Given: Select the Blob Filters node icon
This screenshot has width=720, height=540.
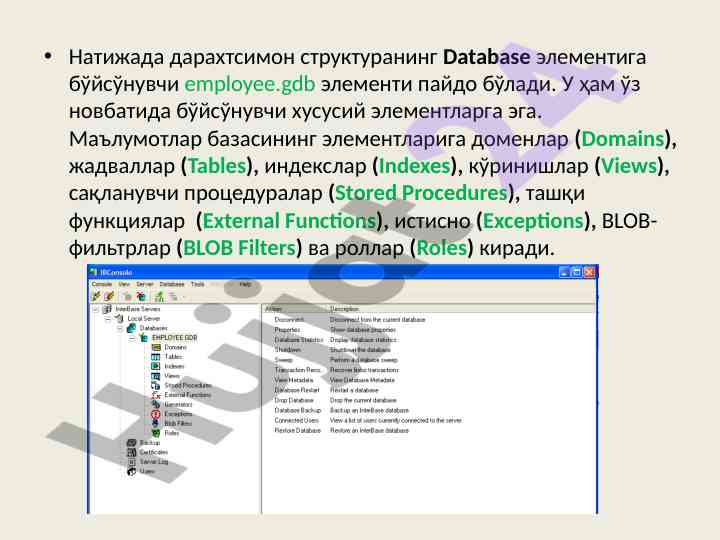Looking at the screenshot, I should [156, 423].
